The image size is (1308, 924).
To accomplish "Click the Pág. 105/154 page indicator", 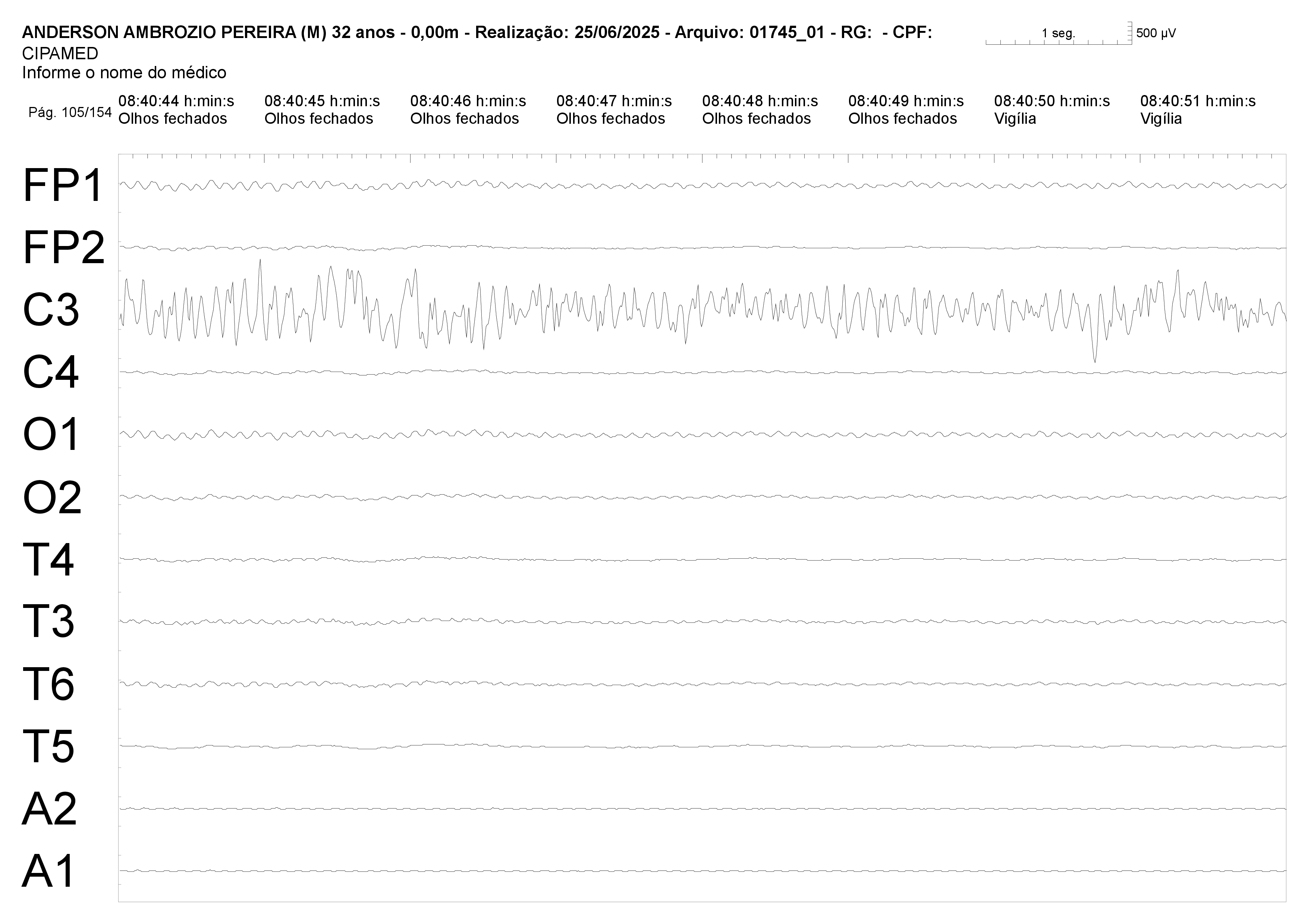I will click(x=70, y=112).
